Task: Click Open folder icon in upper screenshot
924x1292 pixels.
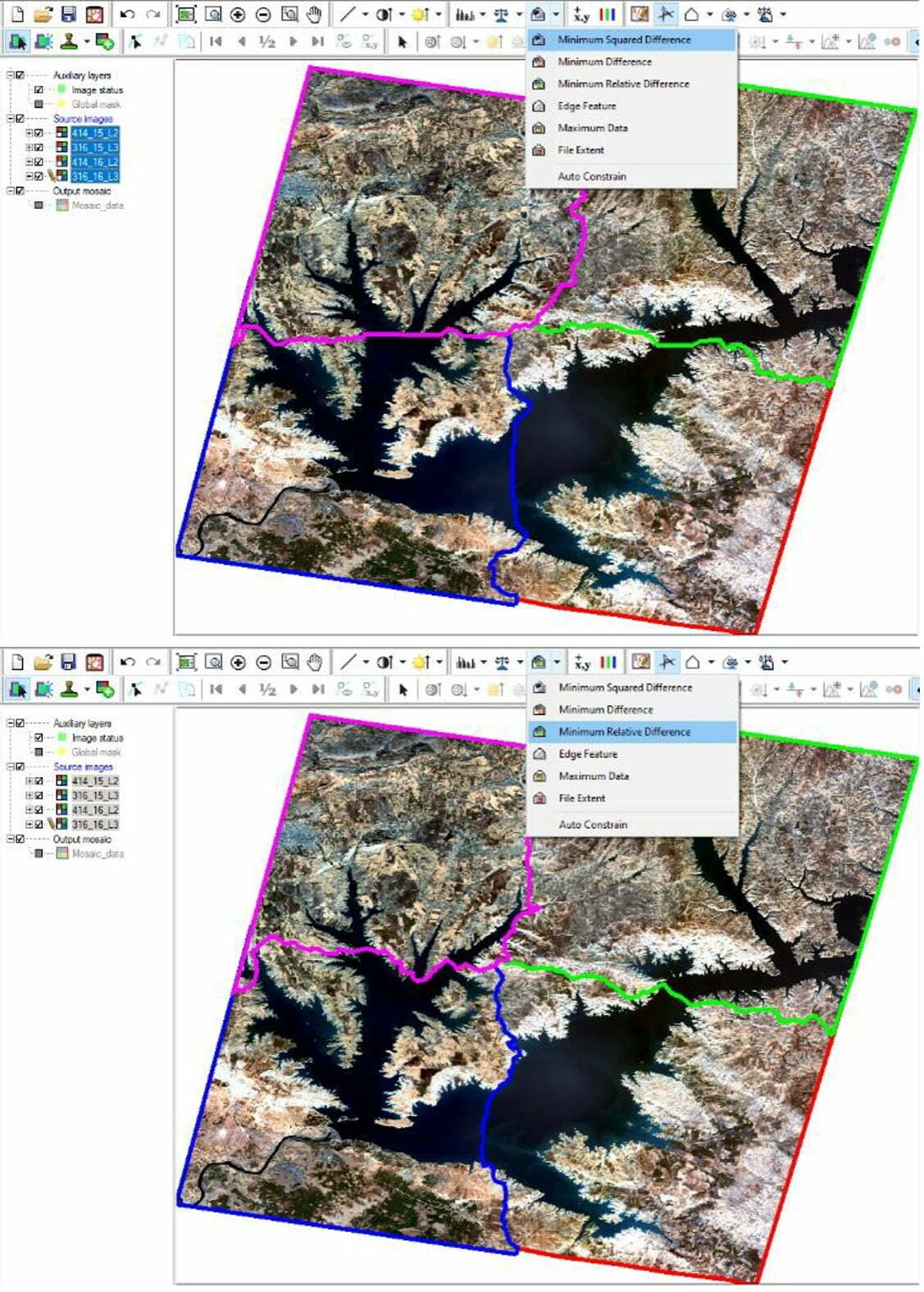Action: (43, 14)
